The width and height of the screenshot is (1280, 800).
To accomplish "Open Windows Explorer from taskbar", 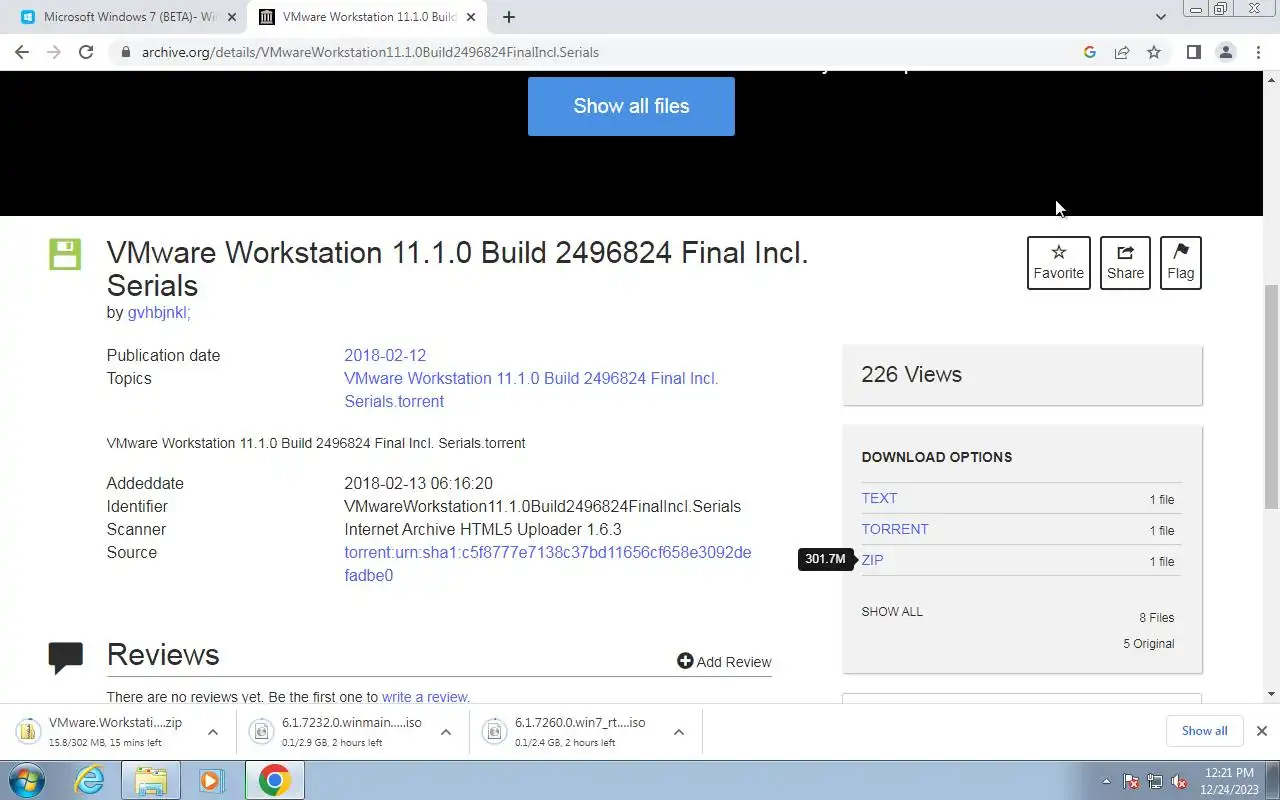I will click(x=151, y=780).
